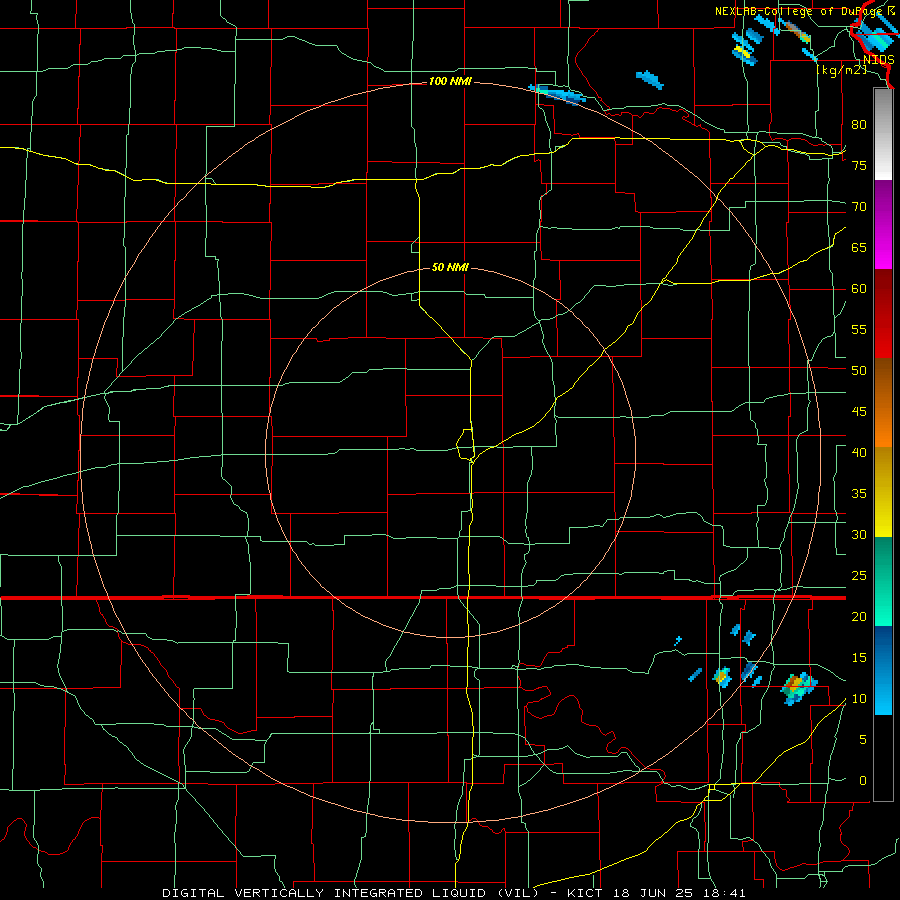The image size is (900, 900).
Task: Click the purple-magenta segment of the color scale
Action: point(883,224)
